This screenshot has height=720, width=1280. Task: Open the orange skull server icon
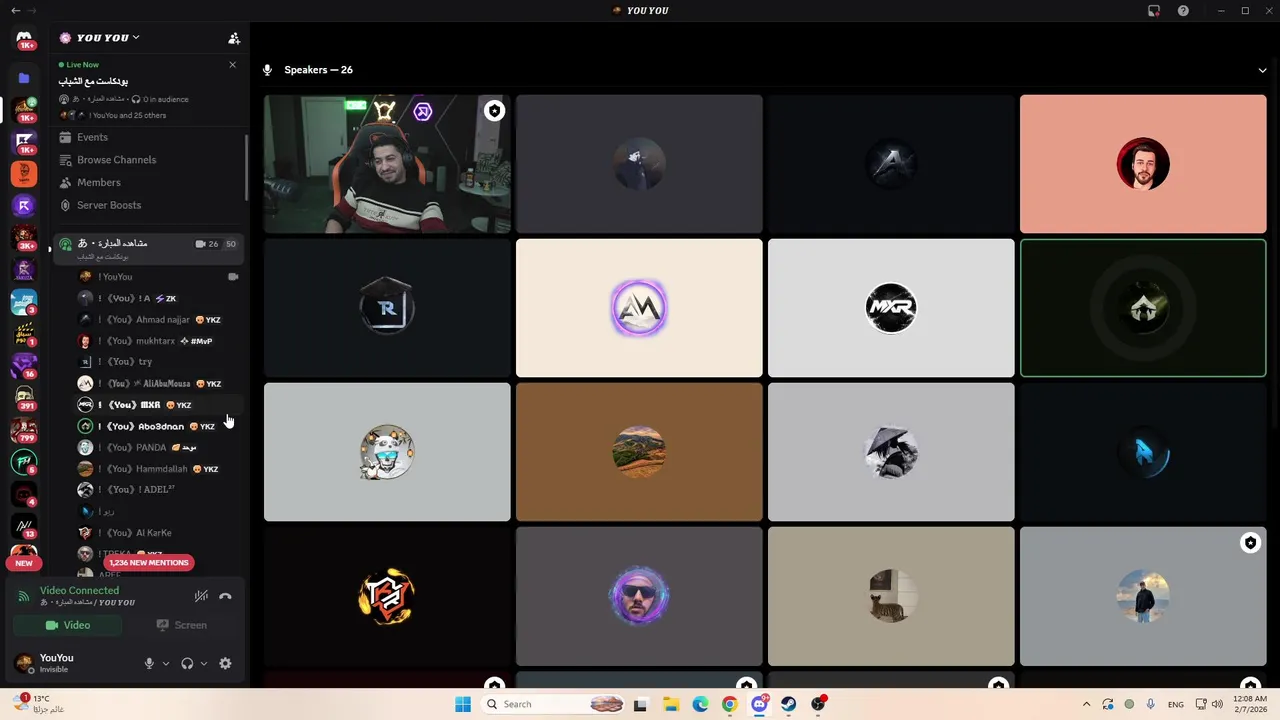(x=24, y=174)
